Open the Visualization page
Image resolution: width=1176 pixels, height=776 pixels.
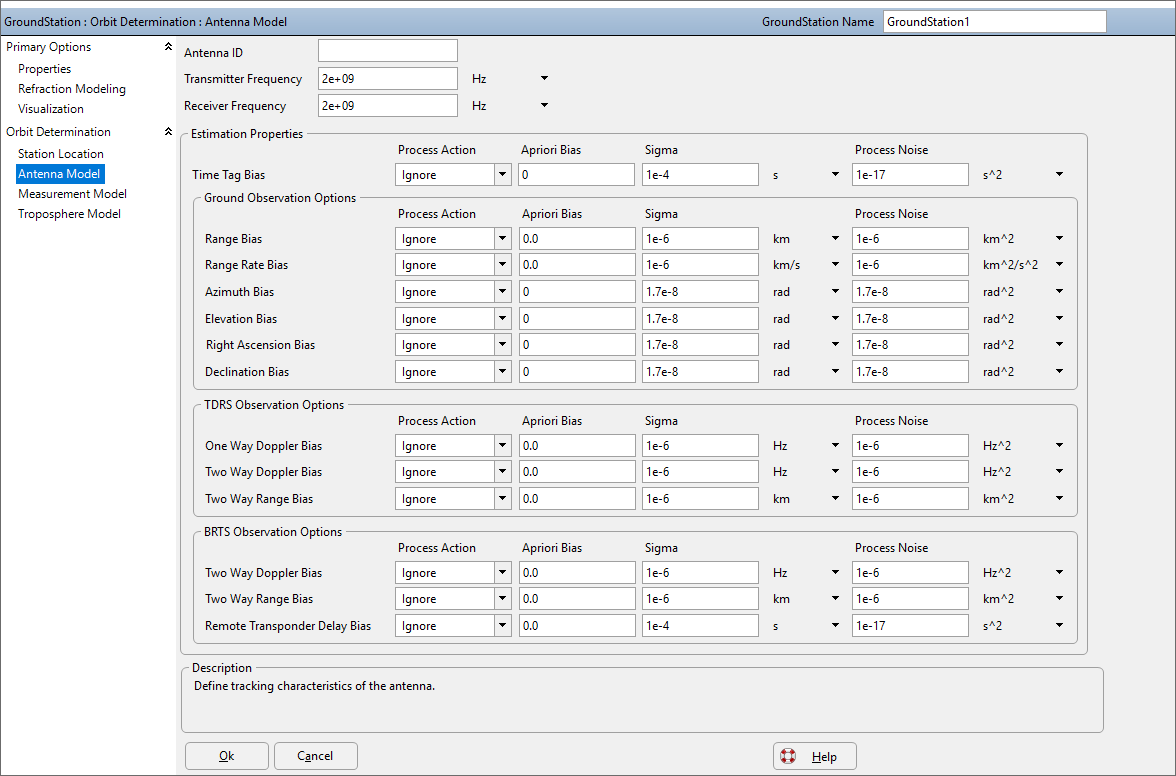(51, 109)
